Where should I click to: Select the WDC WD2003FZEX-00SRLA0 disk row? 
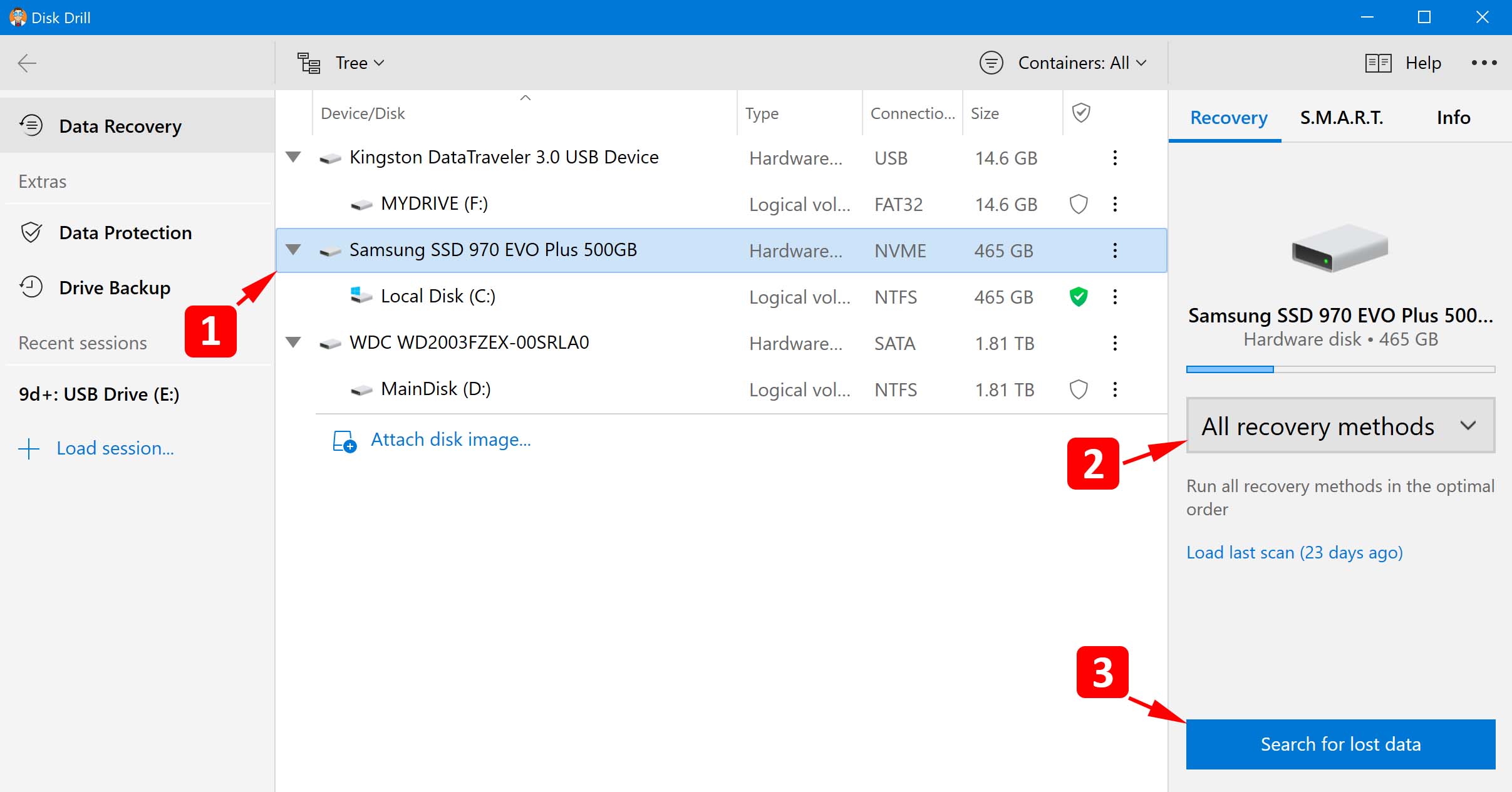point(722,343)
